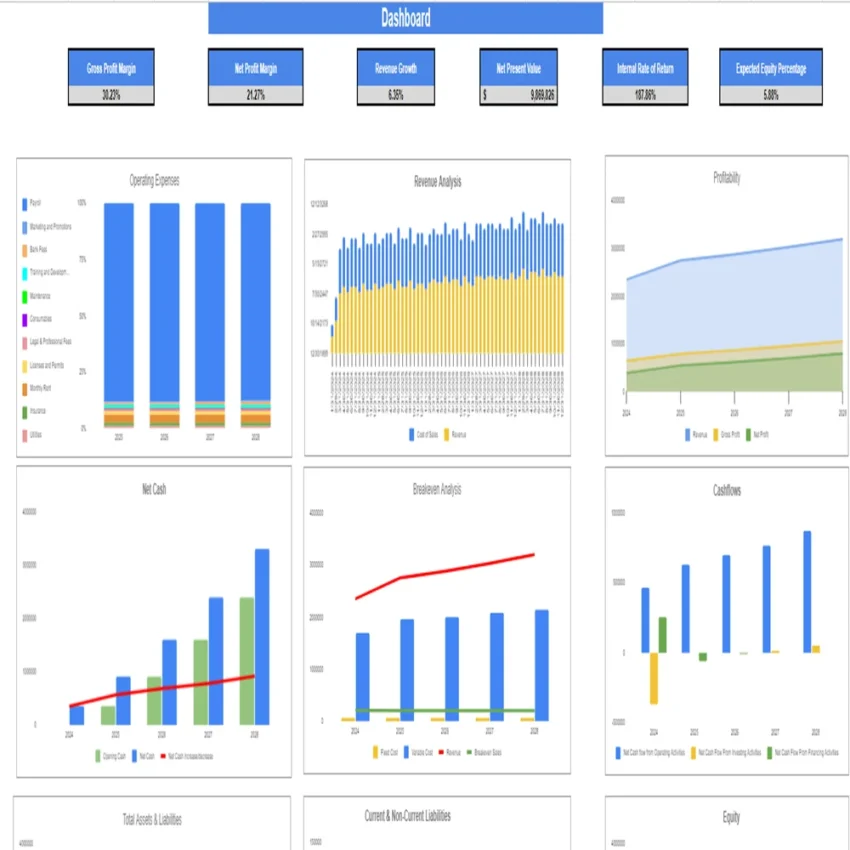The width and height of the screenshot is (850, 850).
Task: Click the Consumables legend icon
Action: [x=25, y=318]
